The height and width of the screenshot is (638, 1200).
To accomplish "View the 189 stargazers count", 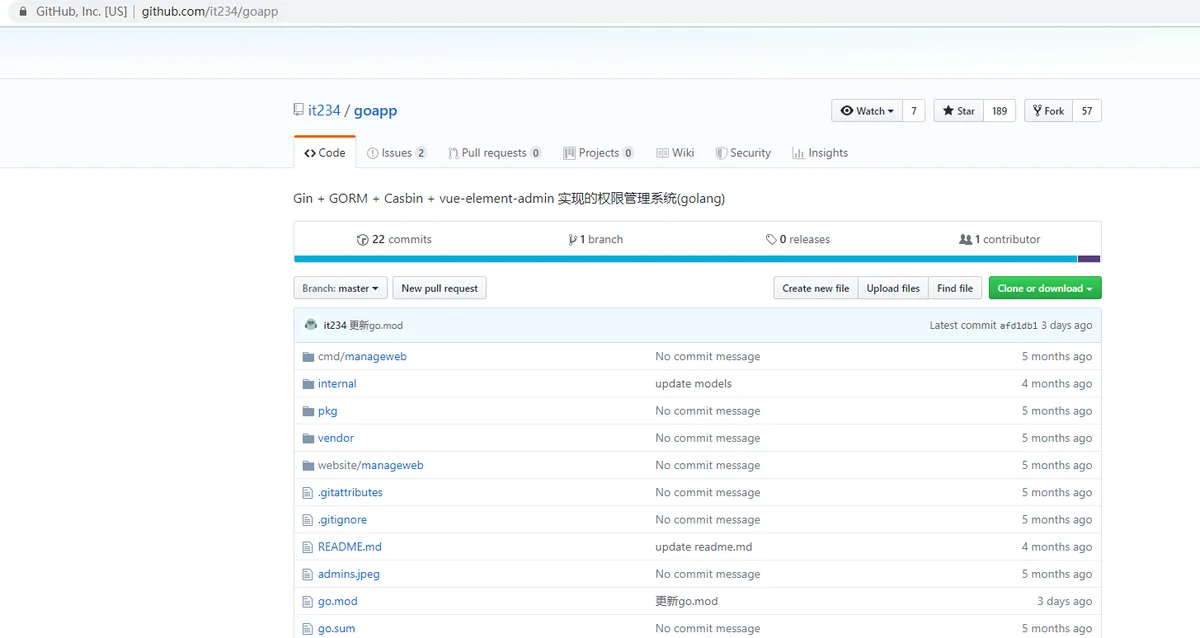I will [1000, 111].
